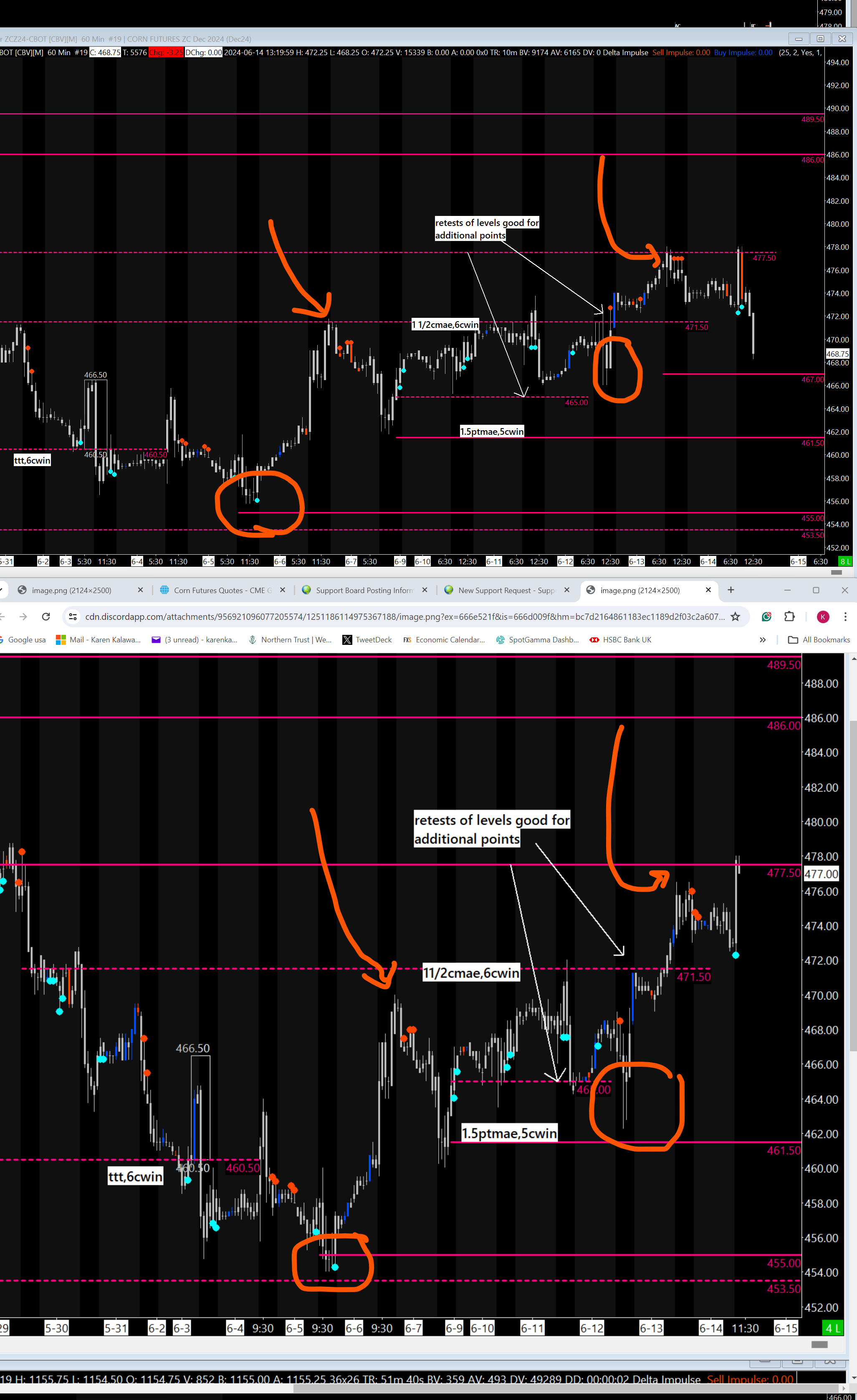Click the green Grammarly extension icon

(767, 616)
